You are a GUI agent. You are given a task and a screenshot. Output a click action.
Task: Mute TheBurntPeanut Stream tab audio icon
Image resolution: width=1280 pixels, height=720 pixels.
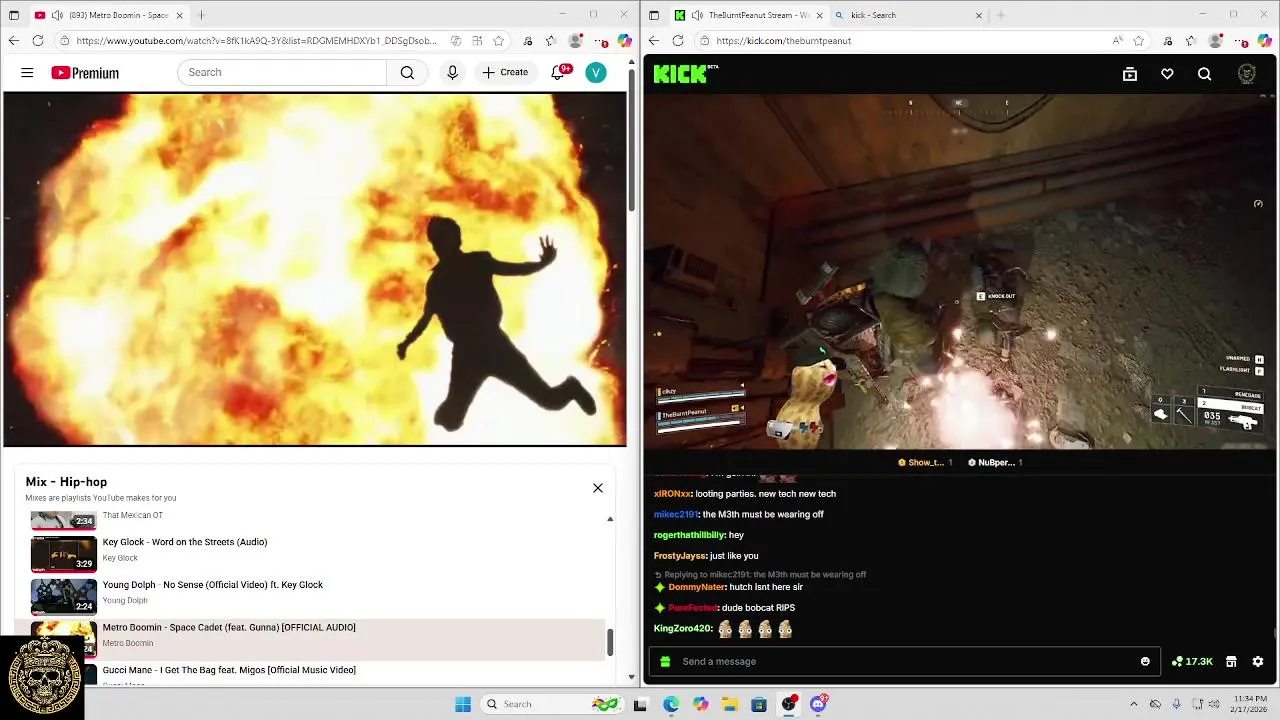click(x=697, y=15)
